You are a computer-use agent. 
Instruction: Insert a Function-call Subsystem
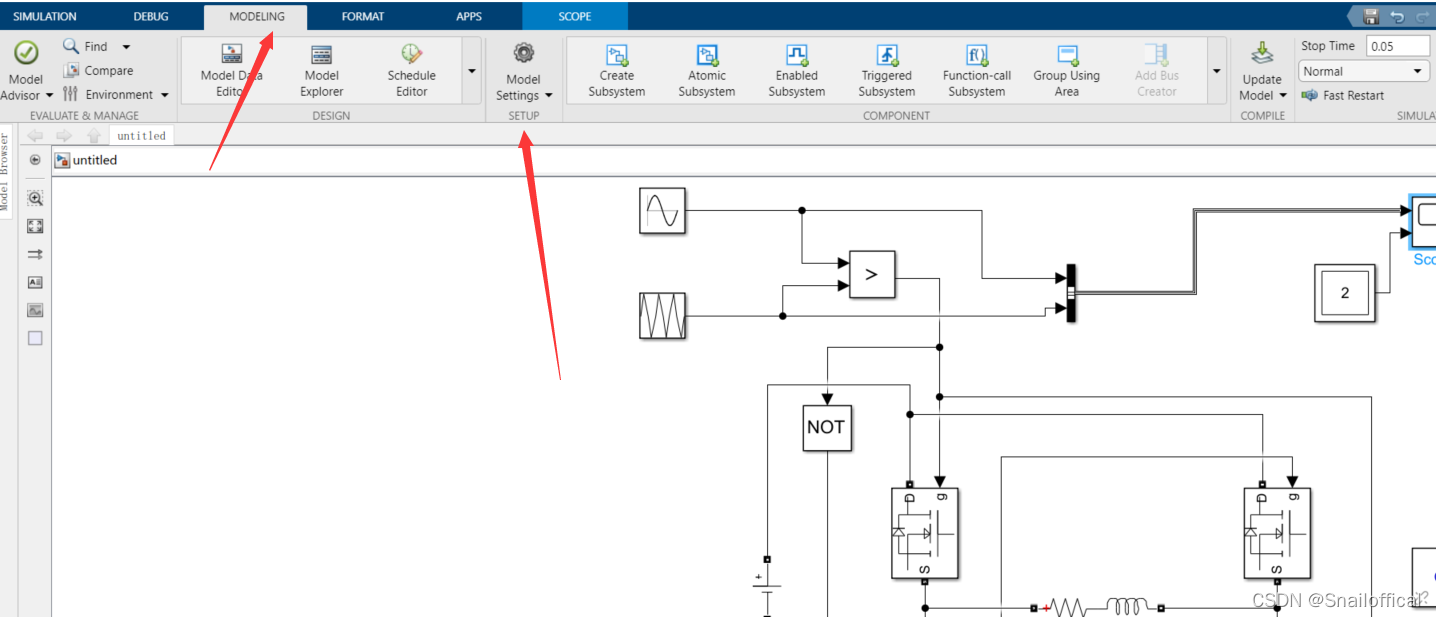coord(977,70)
